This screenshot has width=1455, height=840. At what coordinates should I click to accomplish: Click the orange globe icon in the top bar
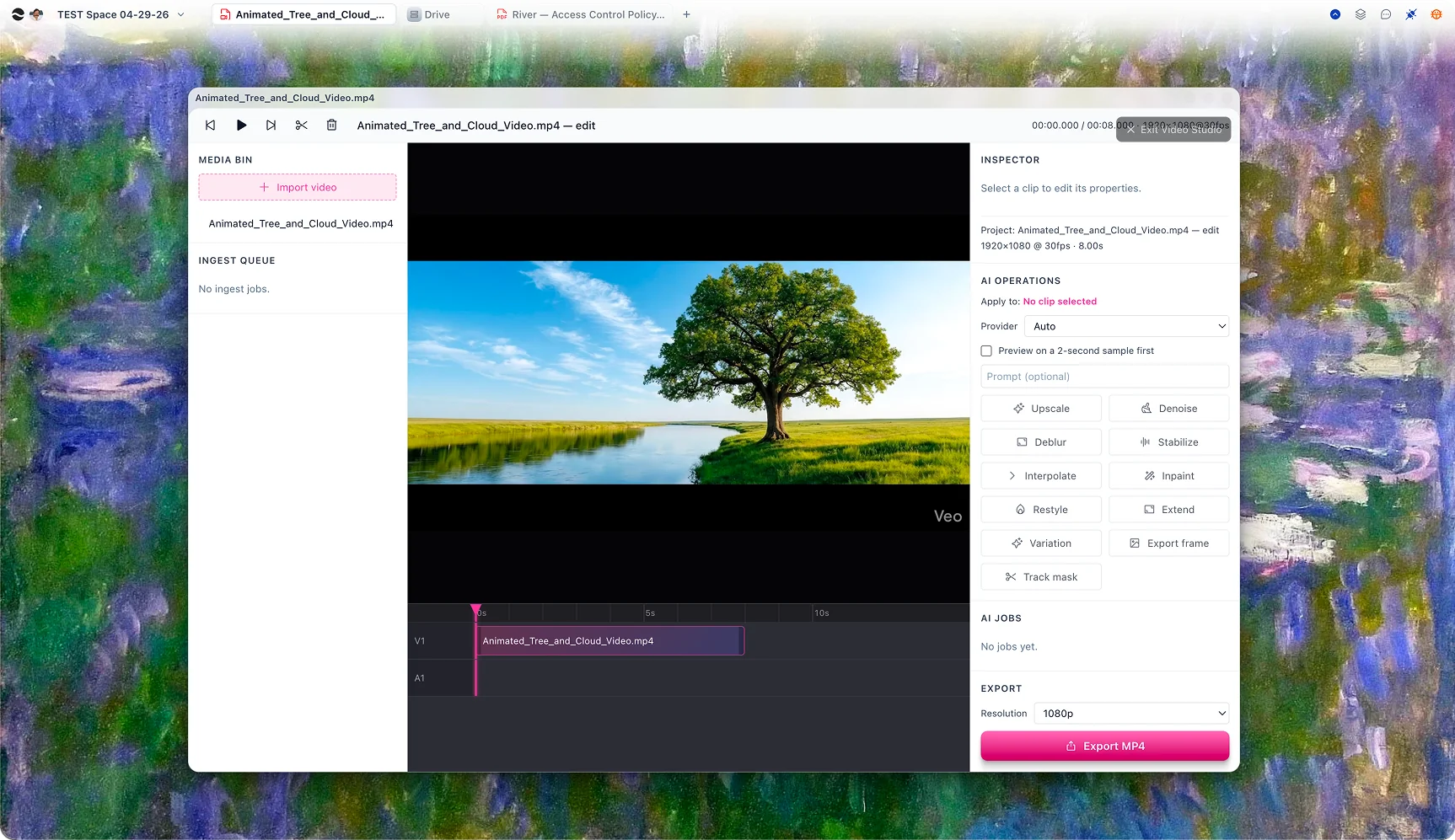point(1436,14)
